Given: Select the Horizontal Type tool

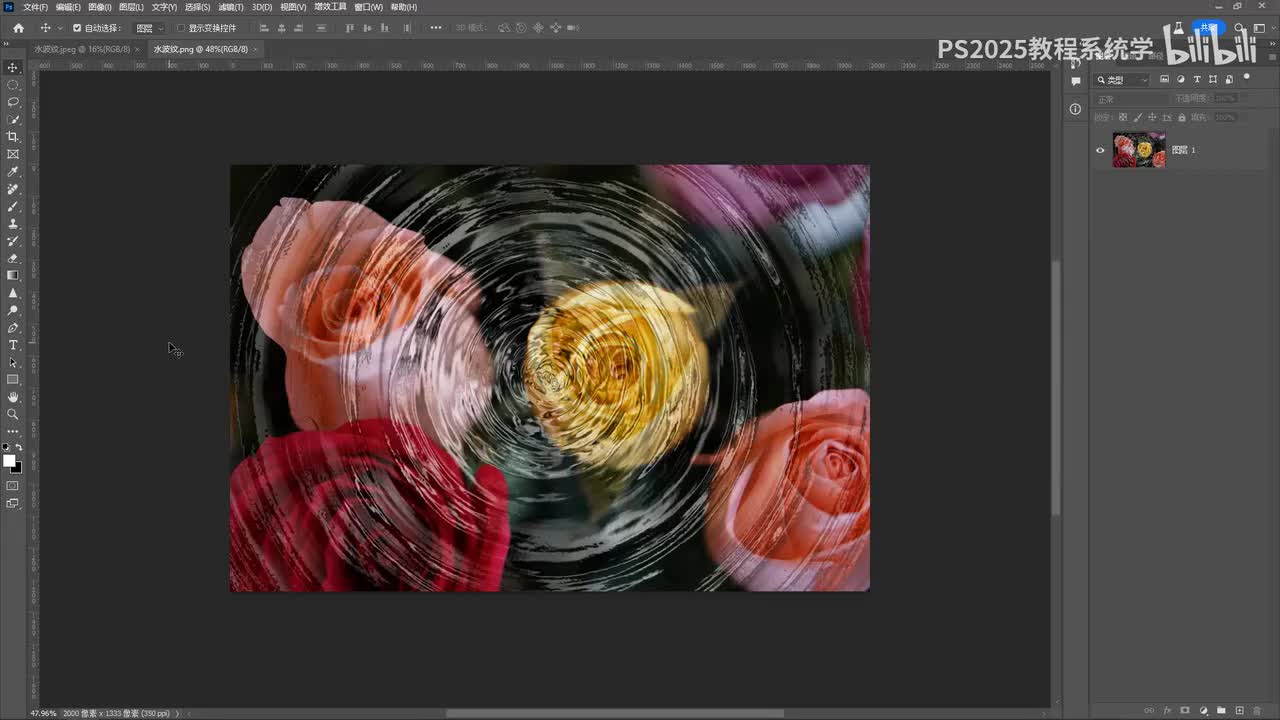Looking at the screenshot, I should pos(13,345).
